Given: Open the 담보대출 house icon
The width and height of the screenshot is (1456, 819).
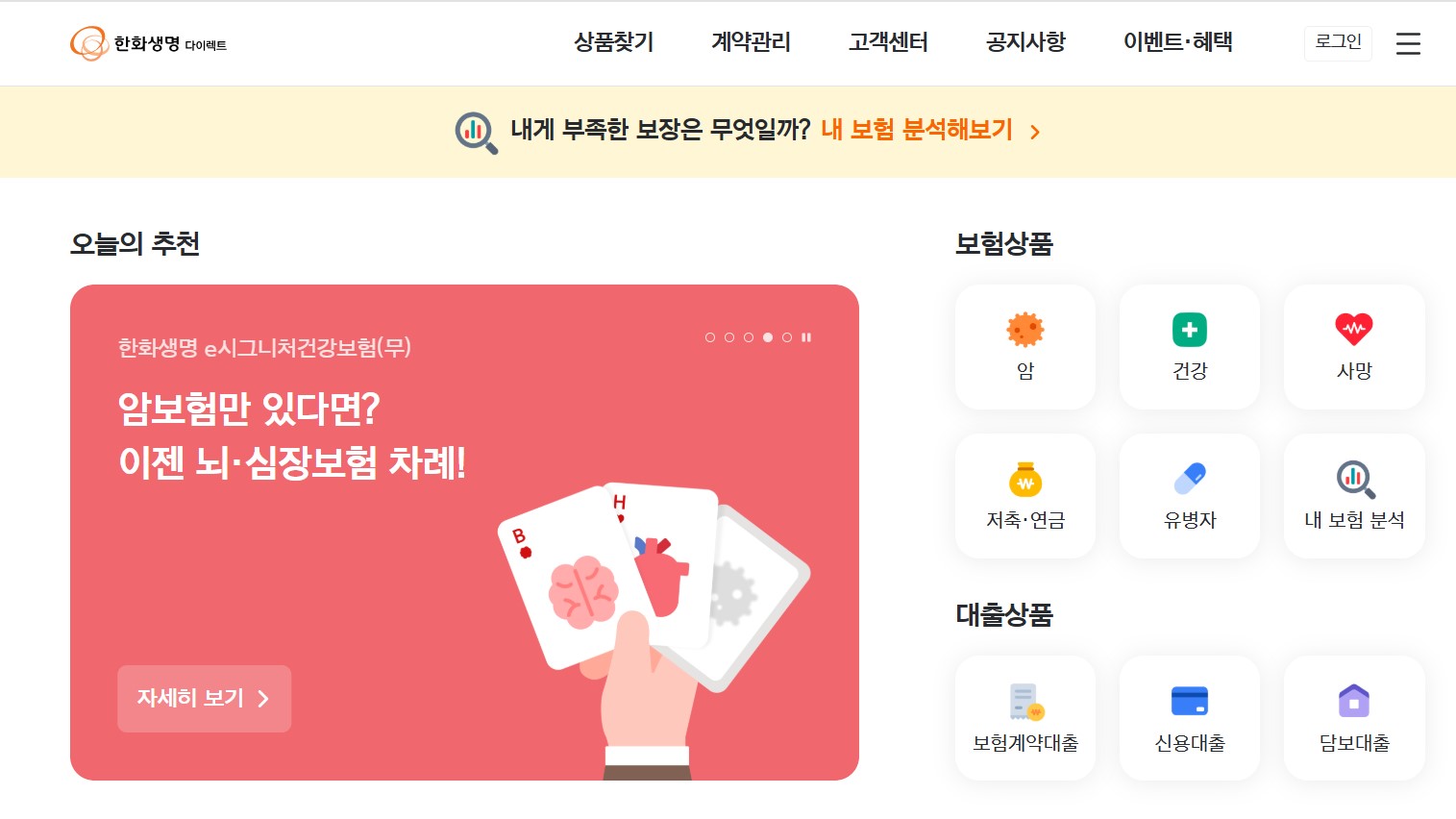Looking at the screenshot, I should pyautogui.click(x=1354, y=702).
